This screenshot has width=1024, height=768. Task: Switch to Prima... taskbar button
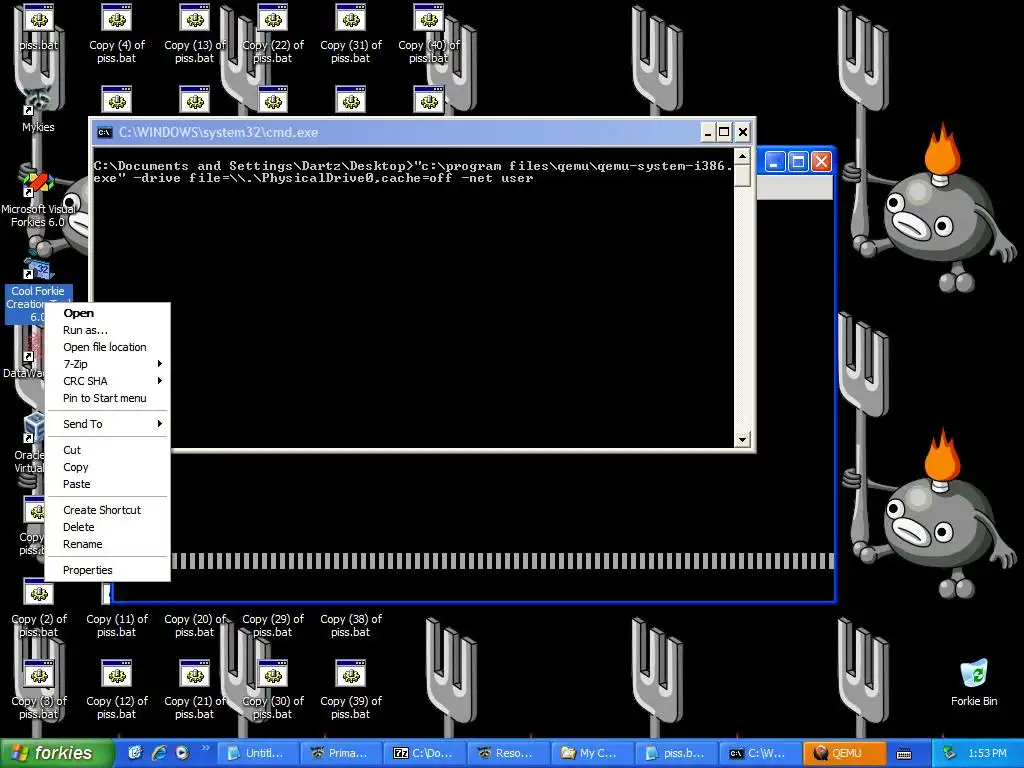341,753
